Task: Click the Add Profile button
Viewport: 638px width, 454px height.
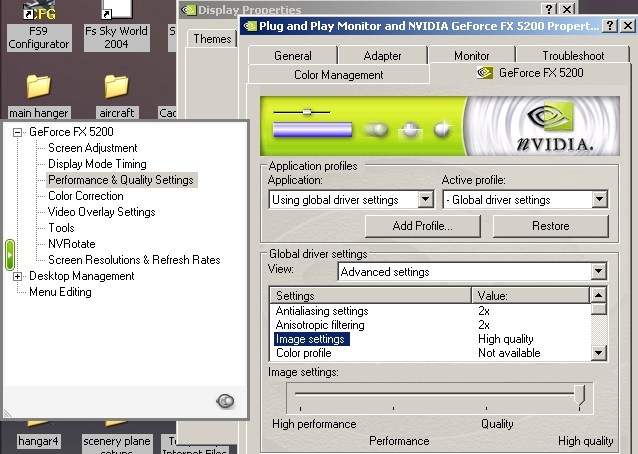Action: click(x=422, y=226)
